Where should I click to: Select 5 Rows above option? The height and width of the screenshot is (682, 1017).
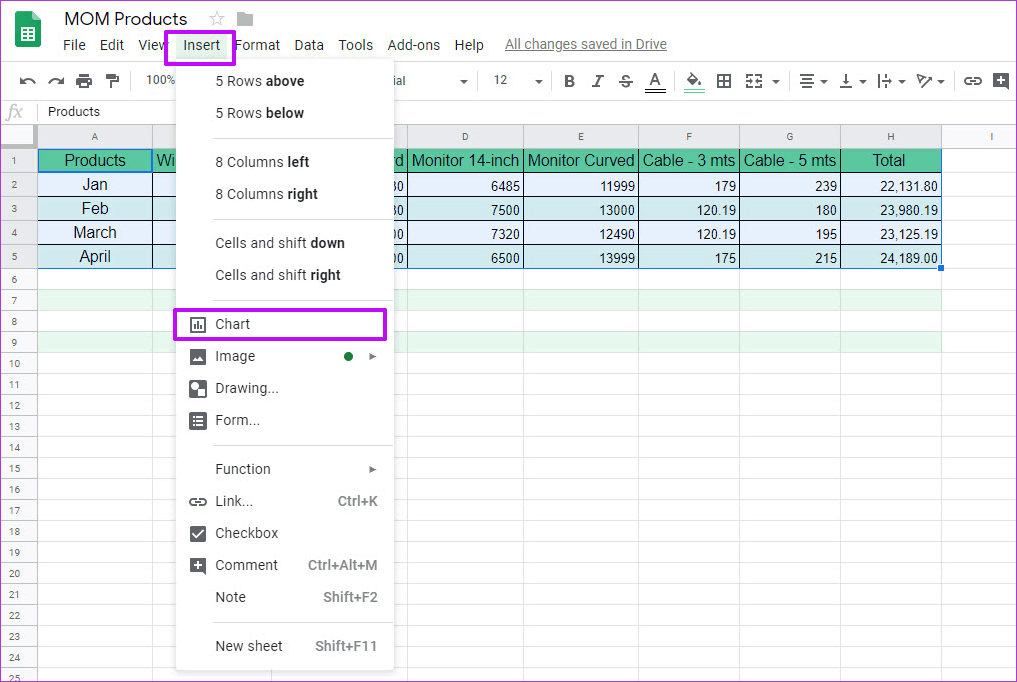coord(260,81)
